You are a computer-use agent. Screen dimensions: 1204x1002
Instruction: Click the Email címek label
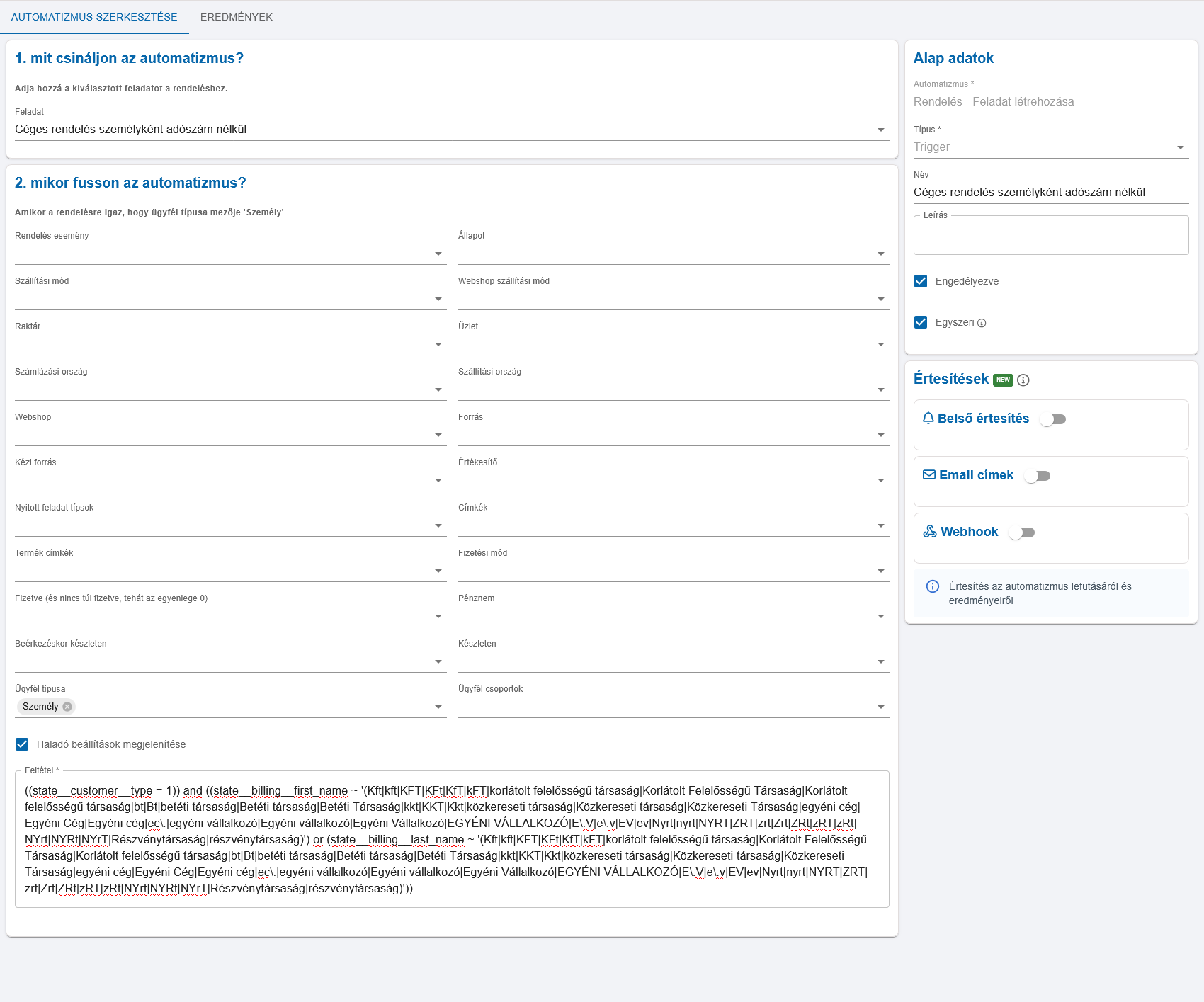point(976,475)
